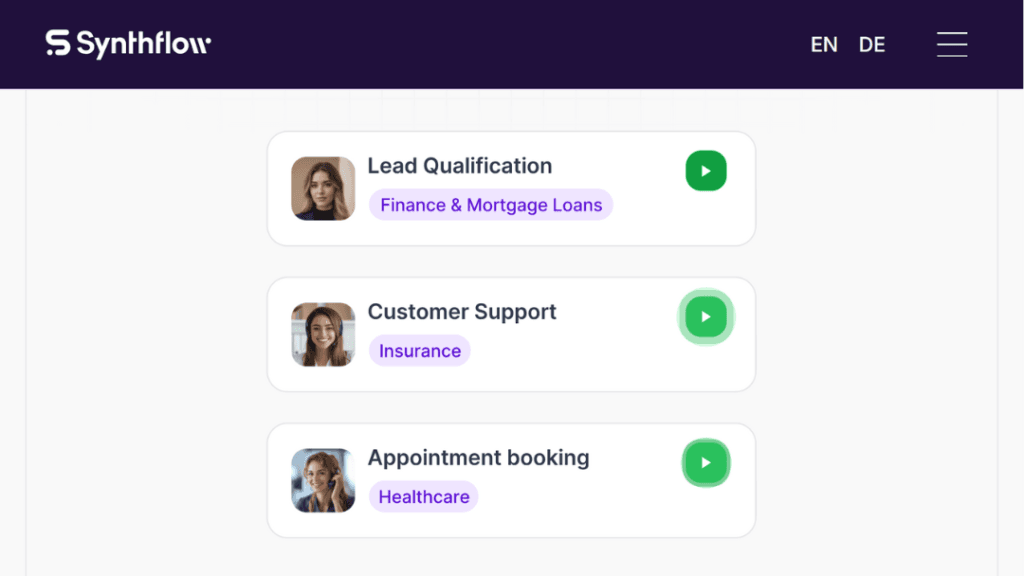Play the Customer Support demo
Viewport: 1024px width, 576px height.
pos(706,317)
